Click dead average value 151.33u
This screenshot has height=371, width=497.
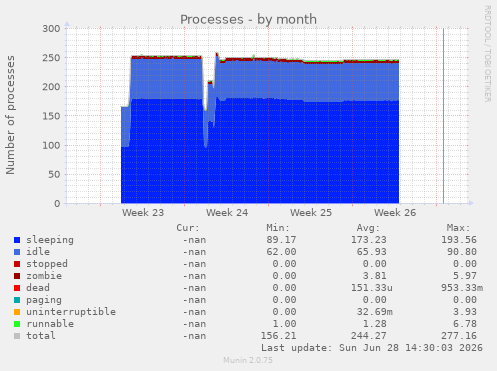coord(372,288)
